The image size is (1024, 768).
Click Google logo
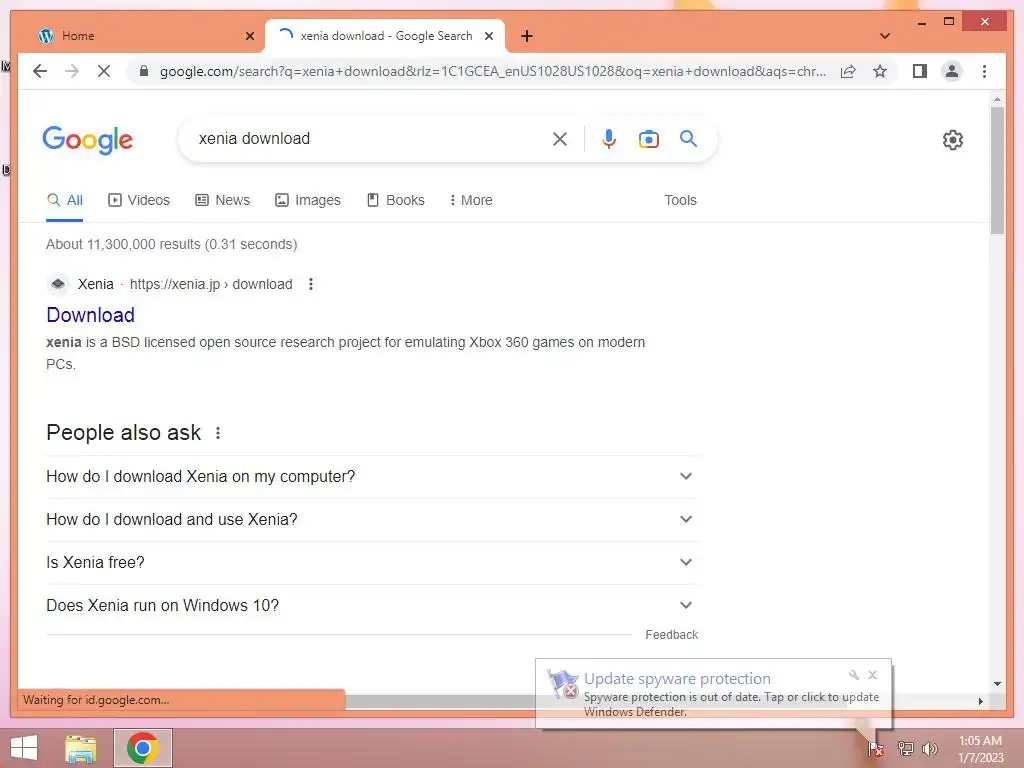88,140
